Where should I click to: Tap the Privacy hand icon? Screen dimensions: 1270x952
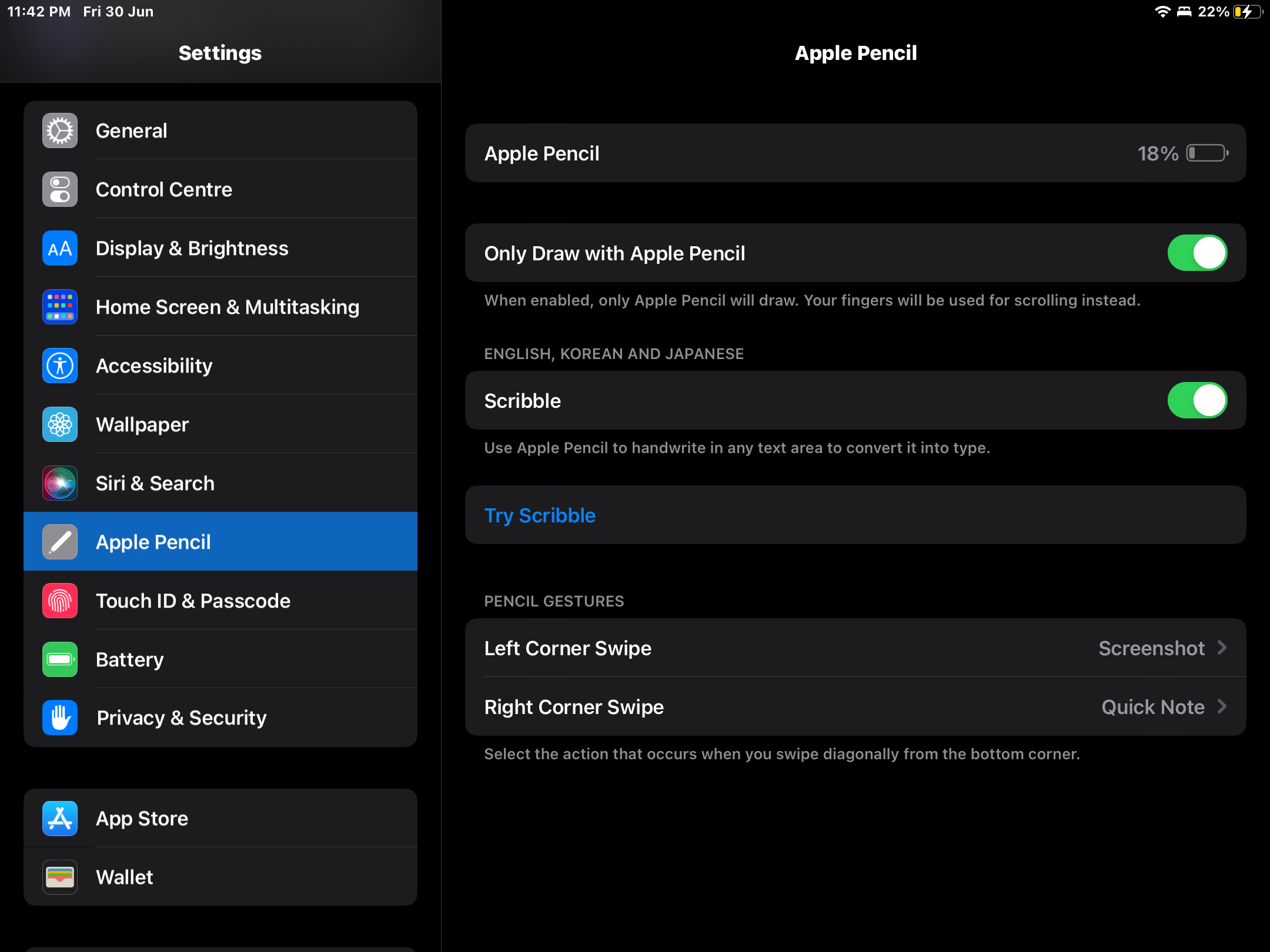coord(60,718)
